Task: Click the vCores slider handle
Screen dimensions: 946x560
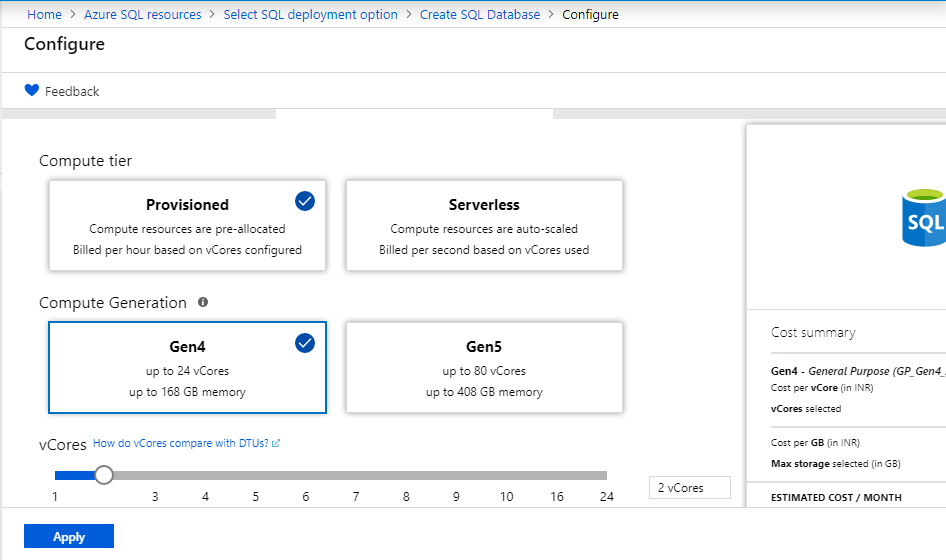Action: pos(104,475)
